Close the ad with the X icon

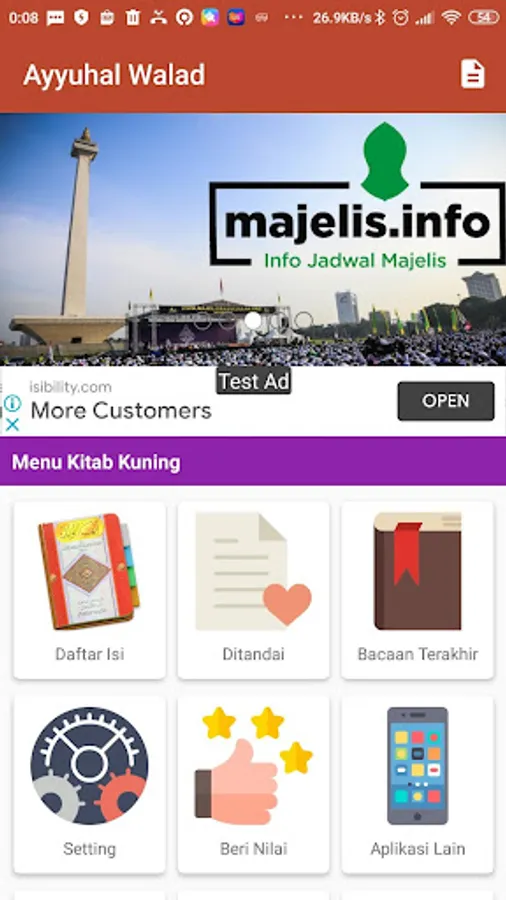[x=12, y=425]
